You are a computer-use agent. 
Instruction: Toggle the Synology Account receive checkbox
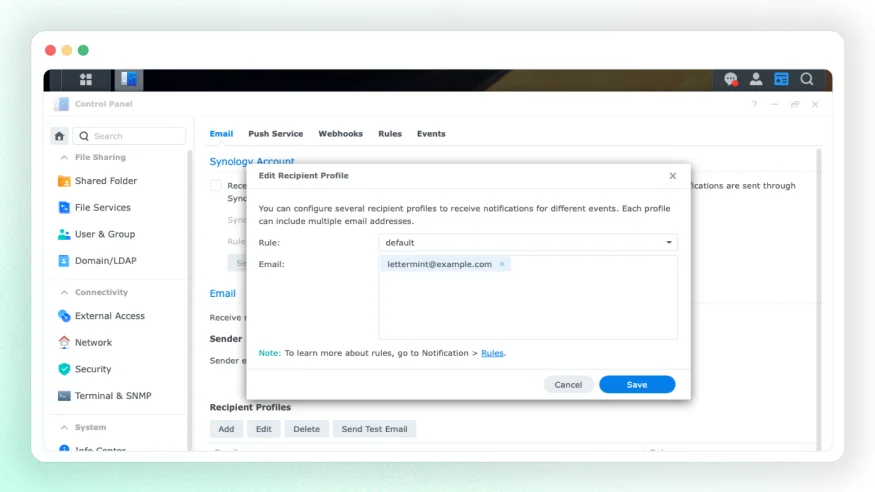(216, 186)
